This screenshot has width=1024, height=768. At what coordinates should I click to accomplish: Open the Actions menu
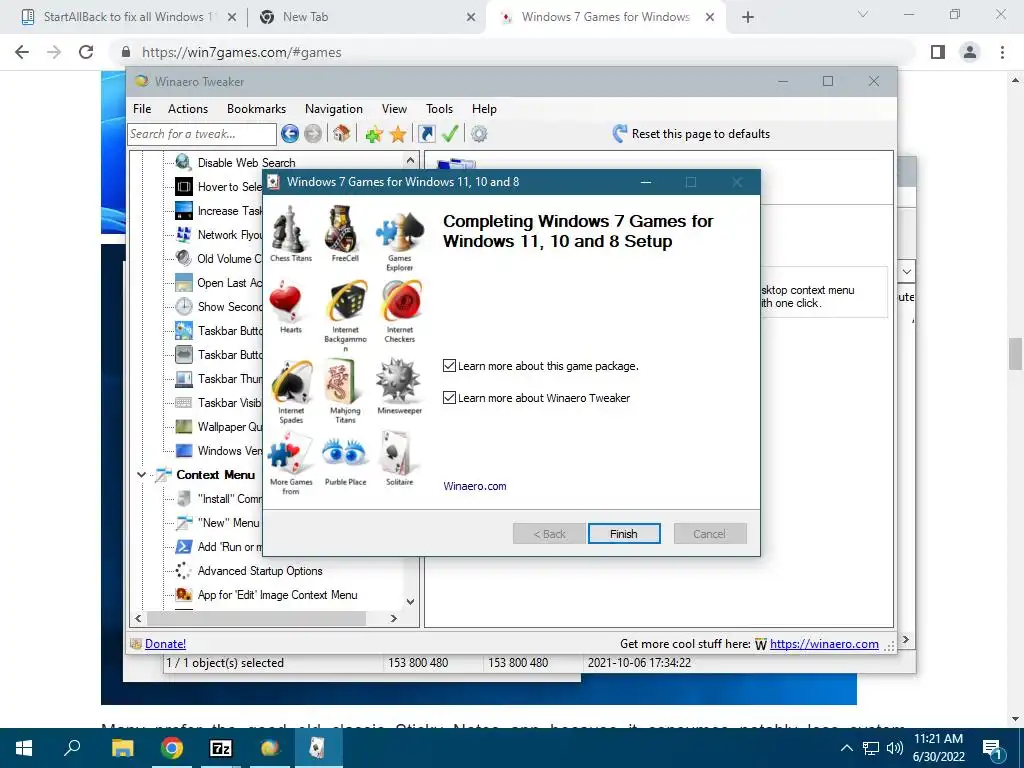tap(188, 109)
